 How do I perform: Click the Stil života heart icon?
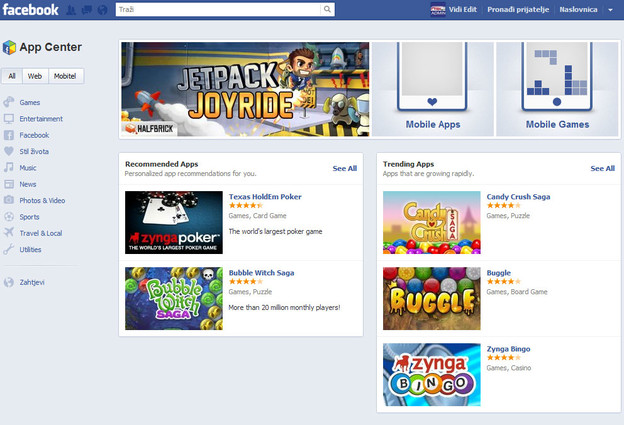coord(9,151)
